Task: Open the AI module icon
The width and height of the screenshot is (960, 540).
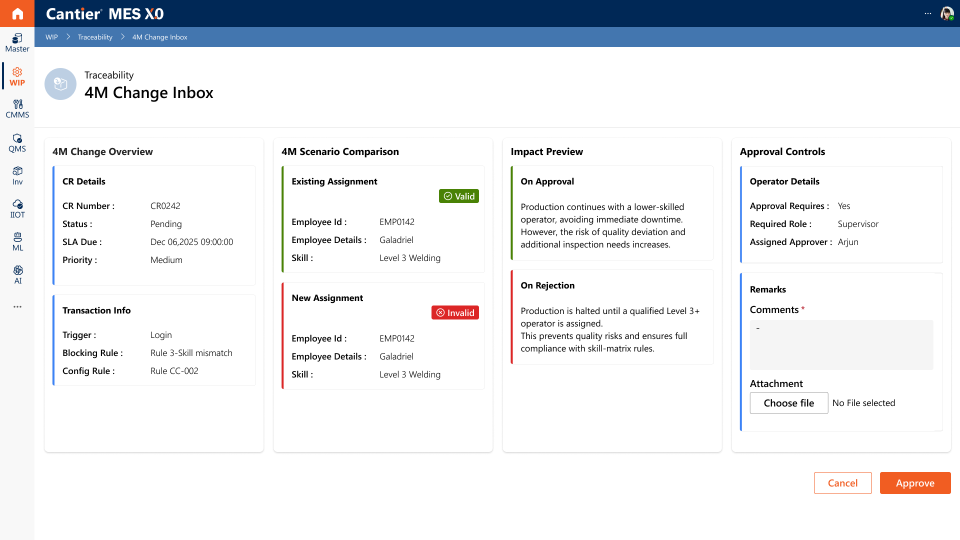Action: (17, 275)
